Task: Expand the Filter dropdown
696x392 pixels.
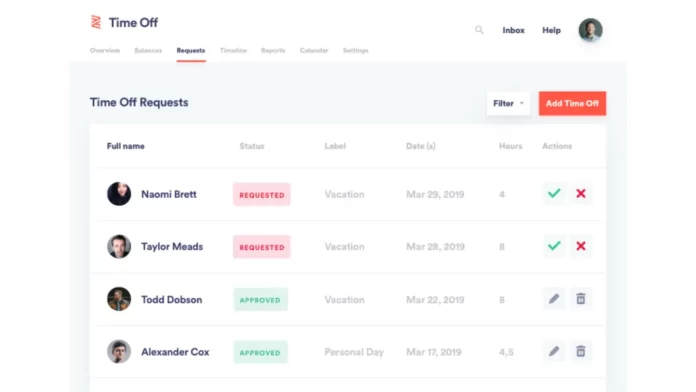Action: 508,103
